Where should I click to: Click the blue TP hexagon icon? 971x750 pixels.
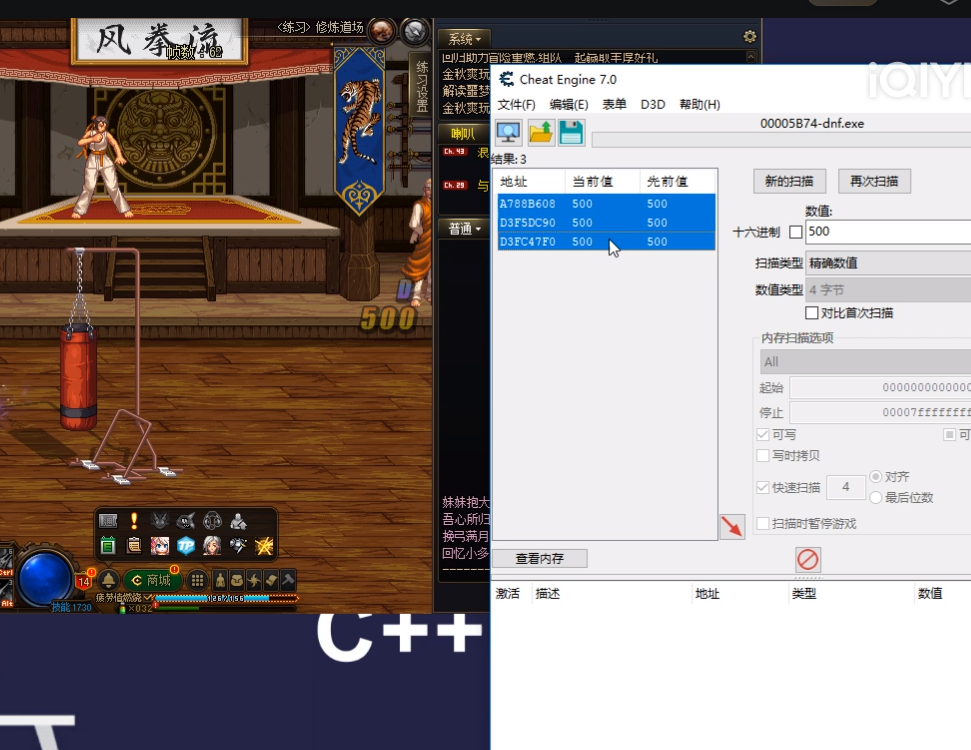186,545
